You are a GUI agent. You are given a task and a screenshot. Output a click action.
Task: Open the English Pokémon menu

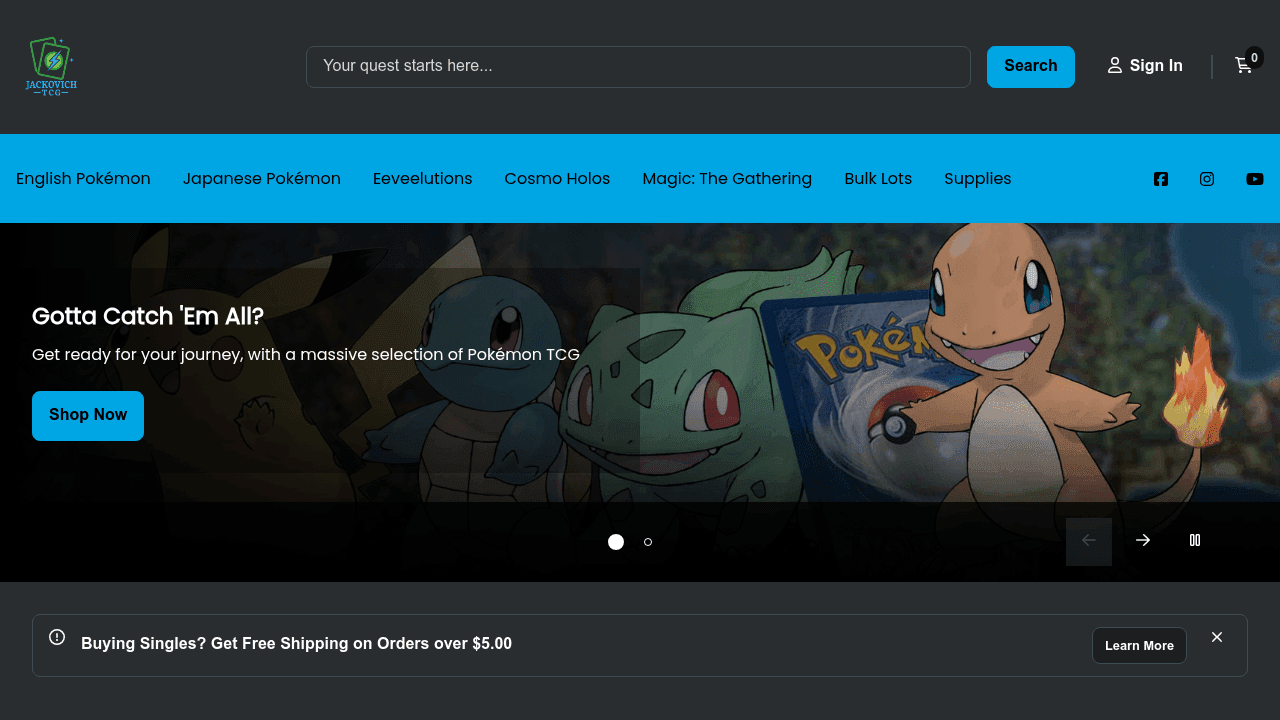pos(83,179)
